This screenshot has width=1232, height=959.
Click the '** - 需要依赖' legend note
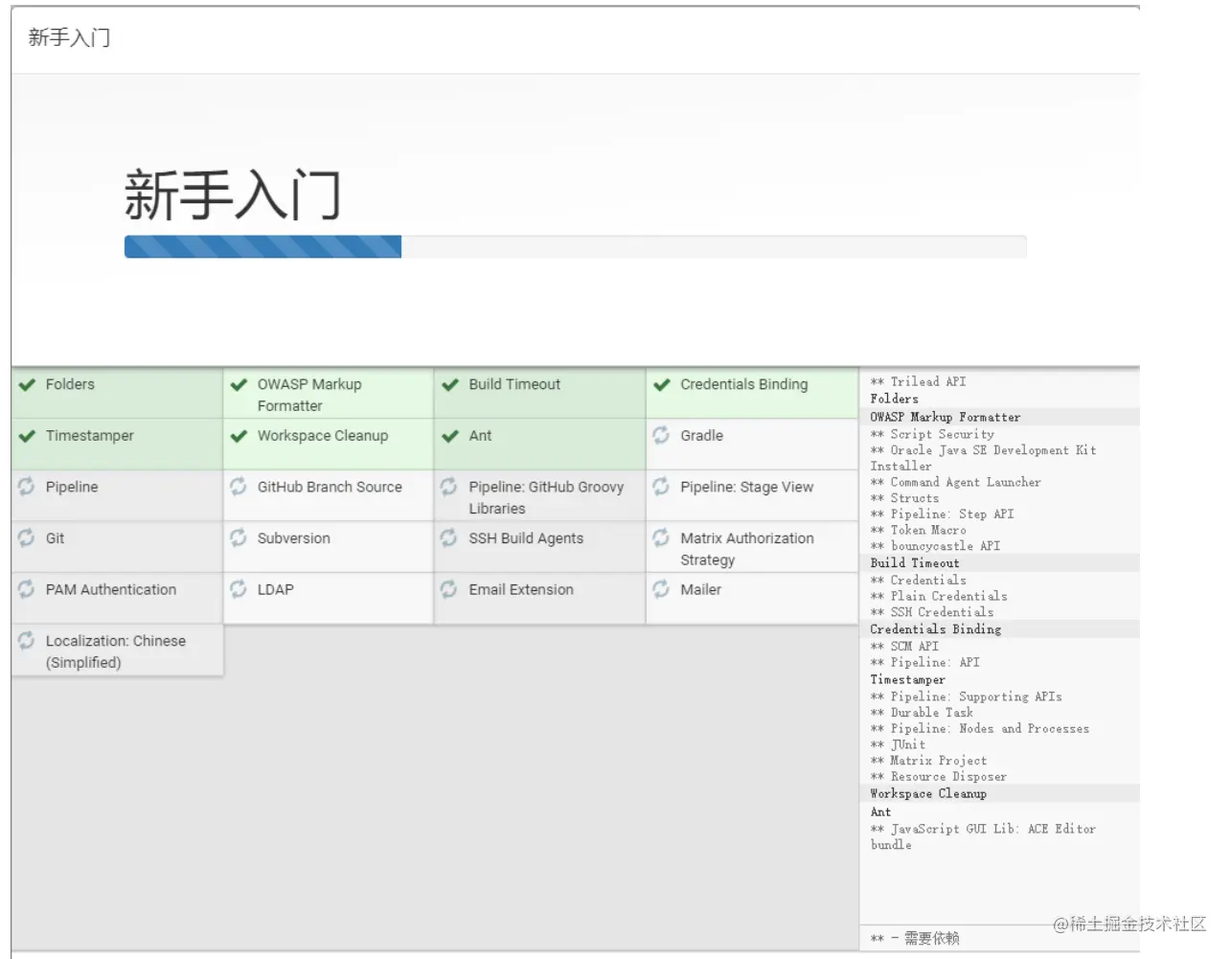(915, 938)
